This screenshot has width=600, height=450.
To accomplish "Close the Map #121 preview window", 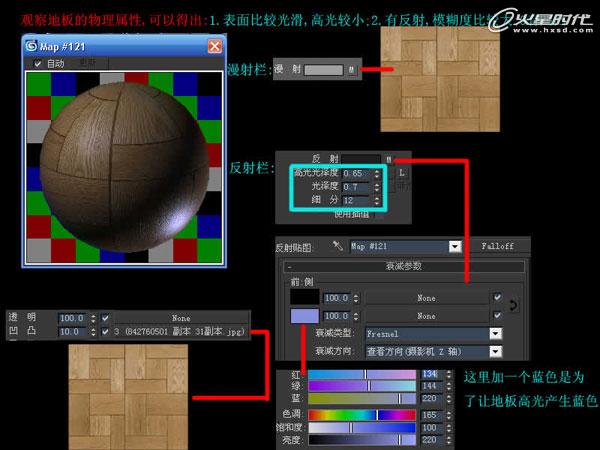I will coord(214,46).
